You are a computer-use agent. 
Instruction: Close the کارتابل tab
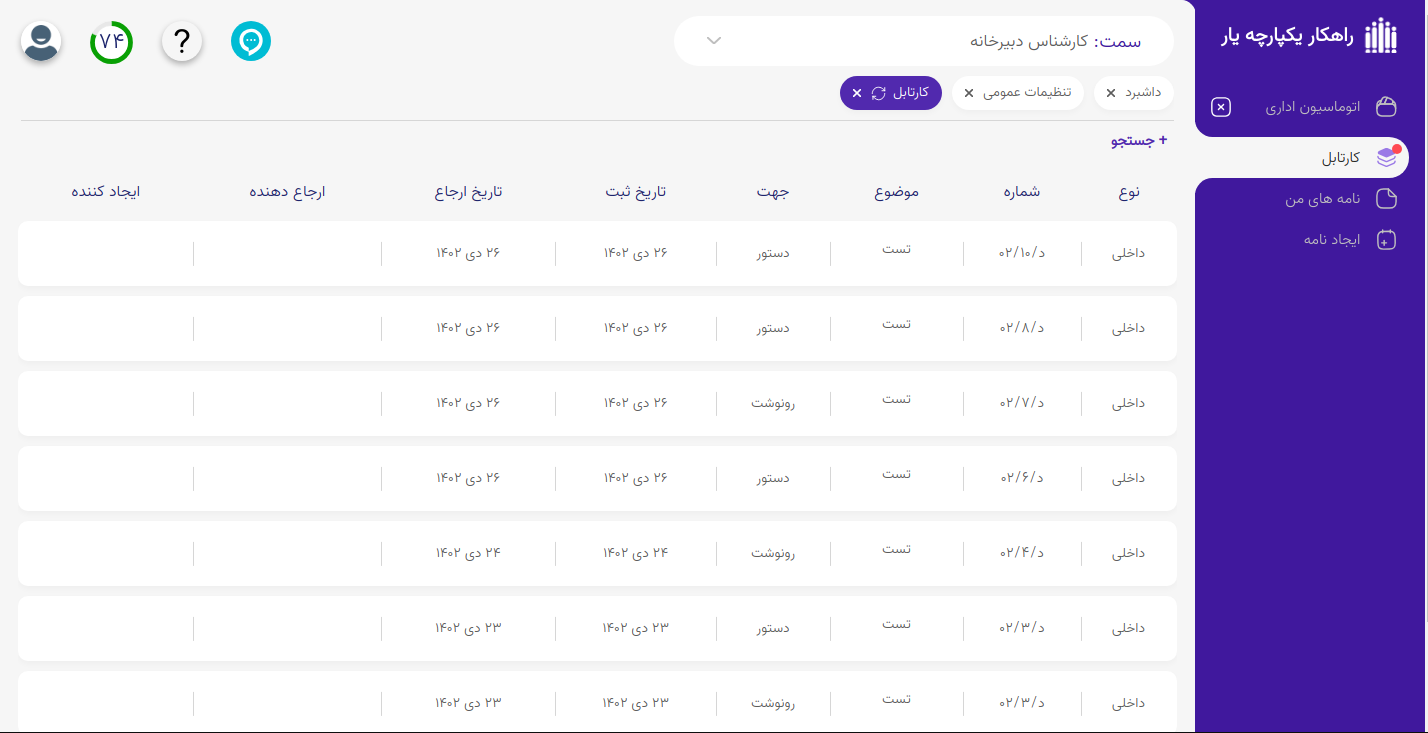point(857,92)
